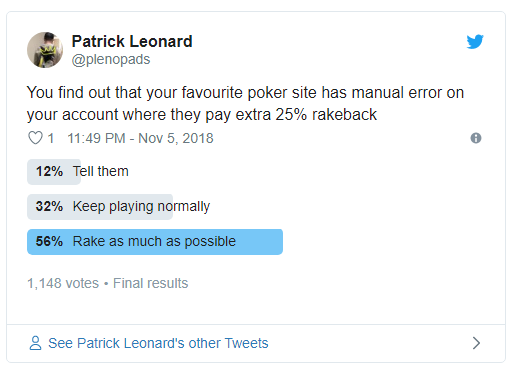Image resolution: width=517 pixels, height=368 pixels.
Task: Click the like count number 1
Action: coord(51,138)
